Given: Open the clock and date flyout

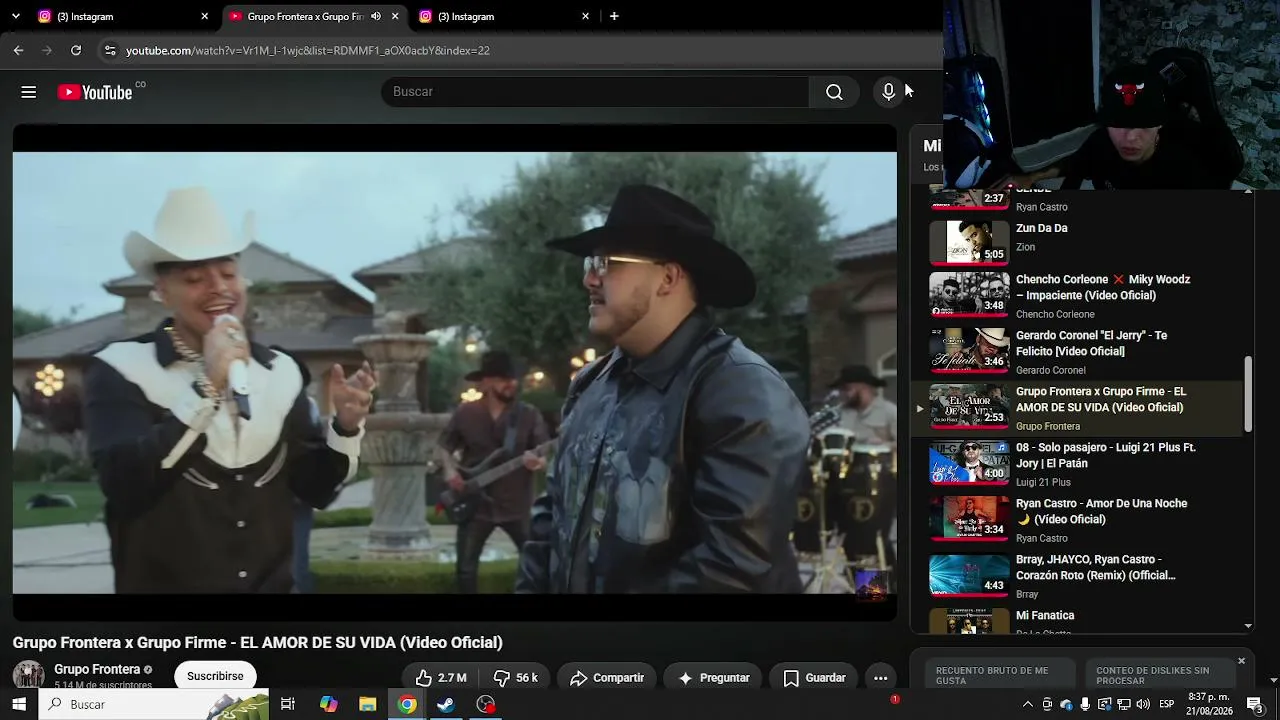Looking at the screenshot, I should tap(1209, 704).
